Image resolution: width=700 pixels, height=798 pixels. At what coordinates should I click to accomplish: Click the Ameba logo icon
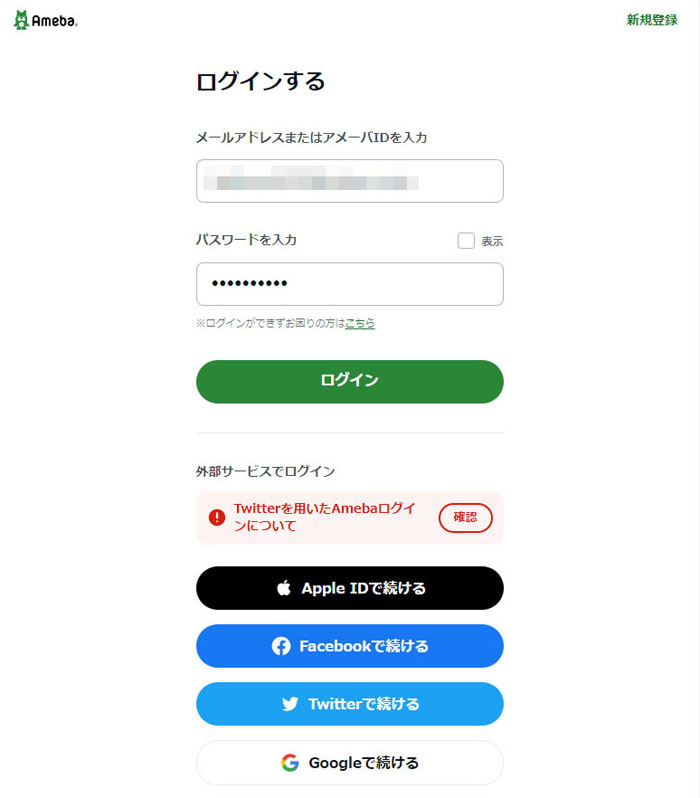click(x=21, y=20)
